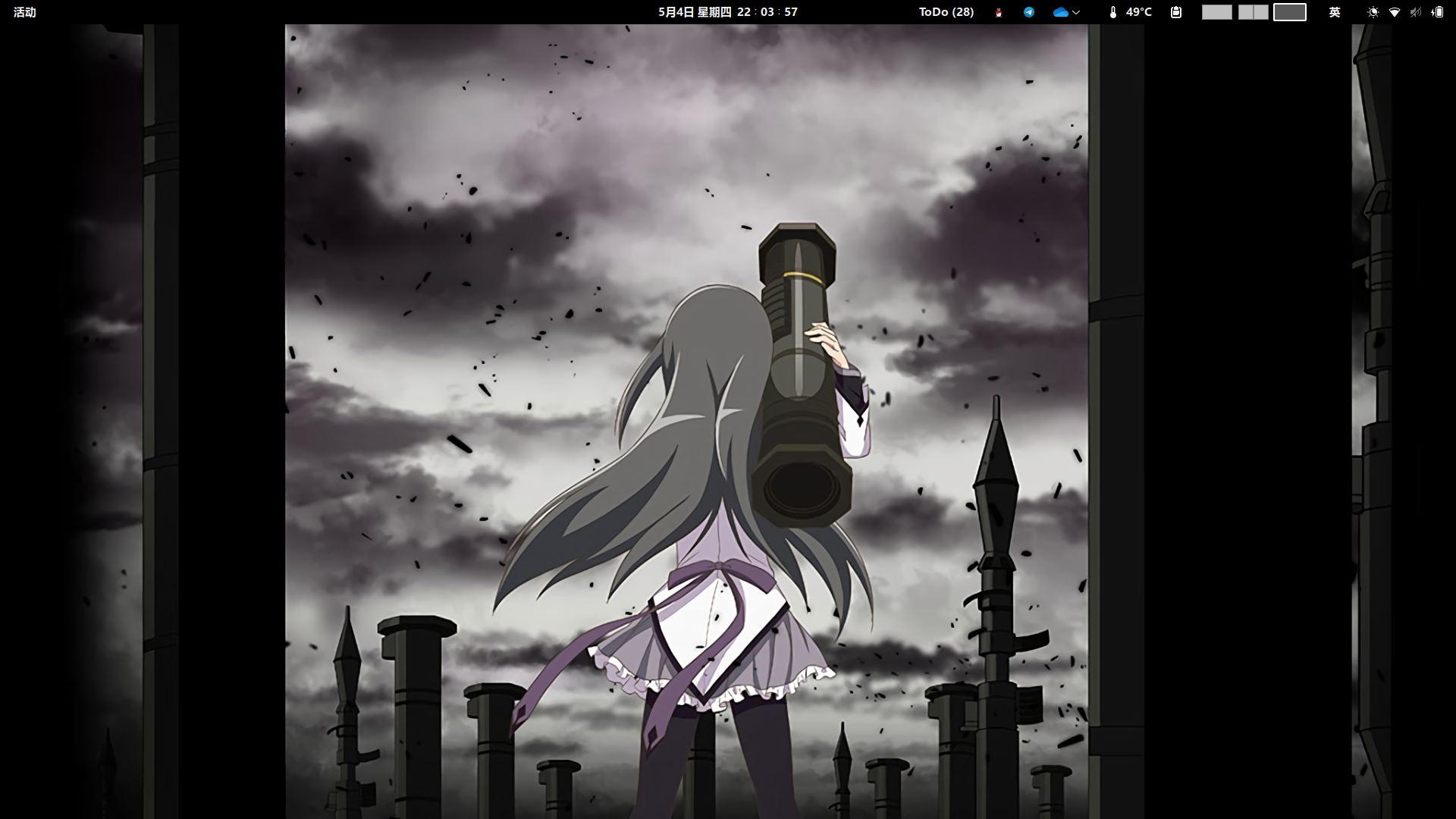Screen dimensions: 1456x819
Task: Click the thermometer temperature icon
Action: [1112, 12]
